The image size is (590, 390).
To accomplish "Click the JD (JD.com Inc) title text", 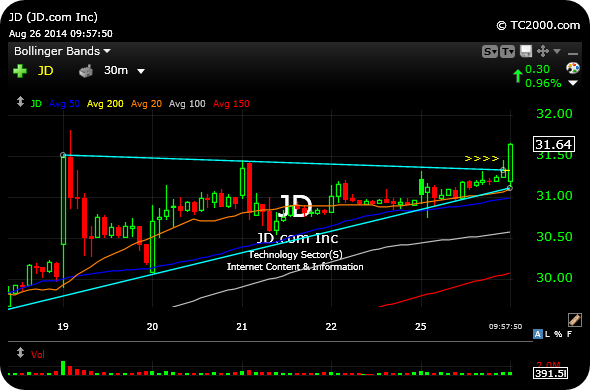I will point(53,17).
